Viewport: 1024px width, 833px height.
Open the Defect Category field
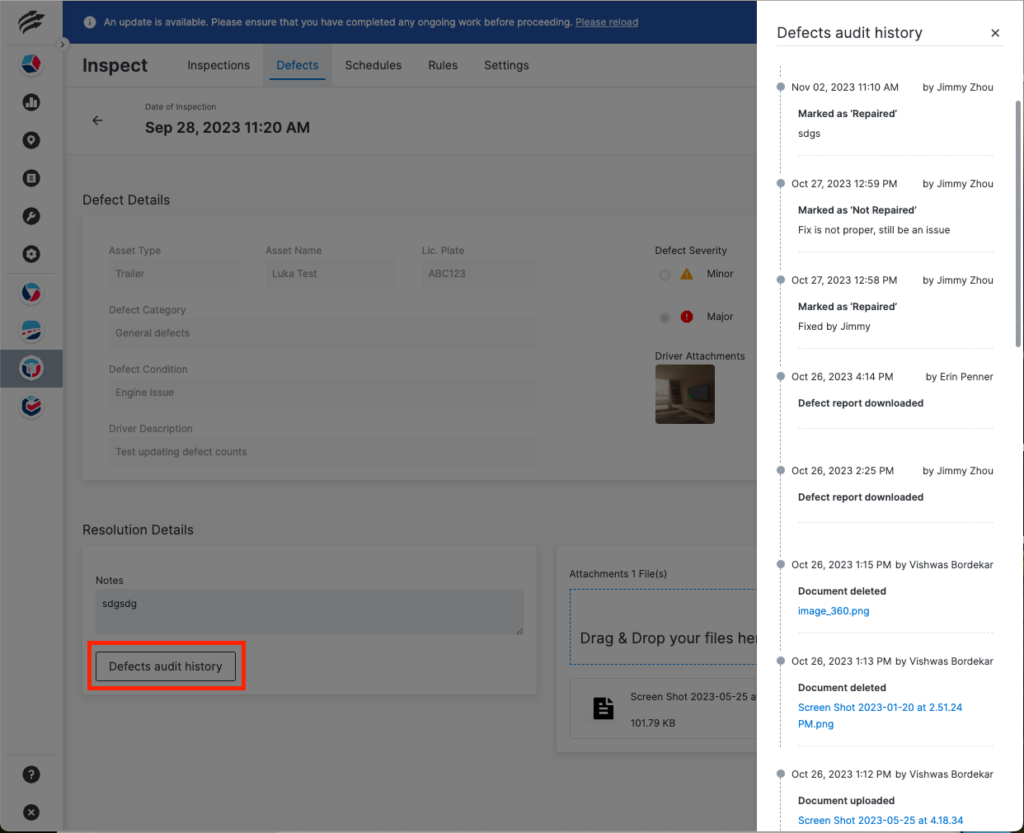coord(322,332)
